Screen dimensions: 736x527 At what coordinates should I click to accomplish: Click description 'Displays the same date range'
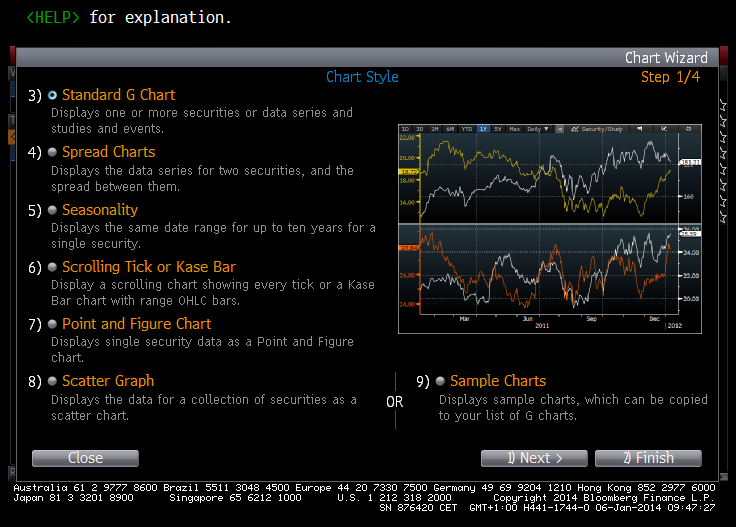click(214, 236)
